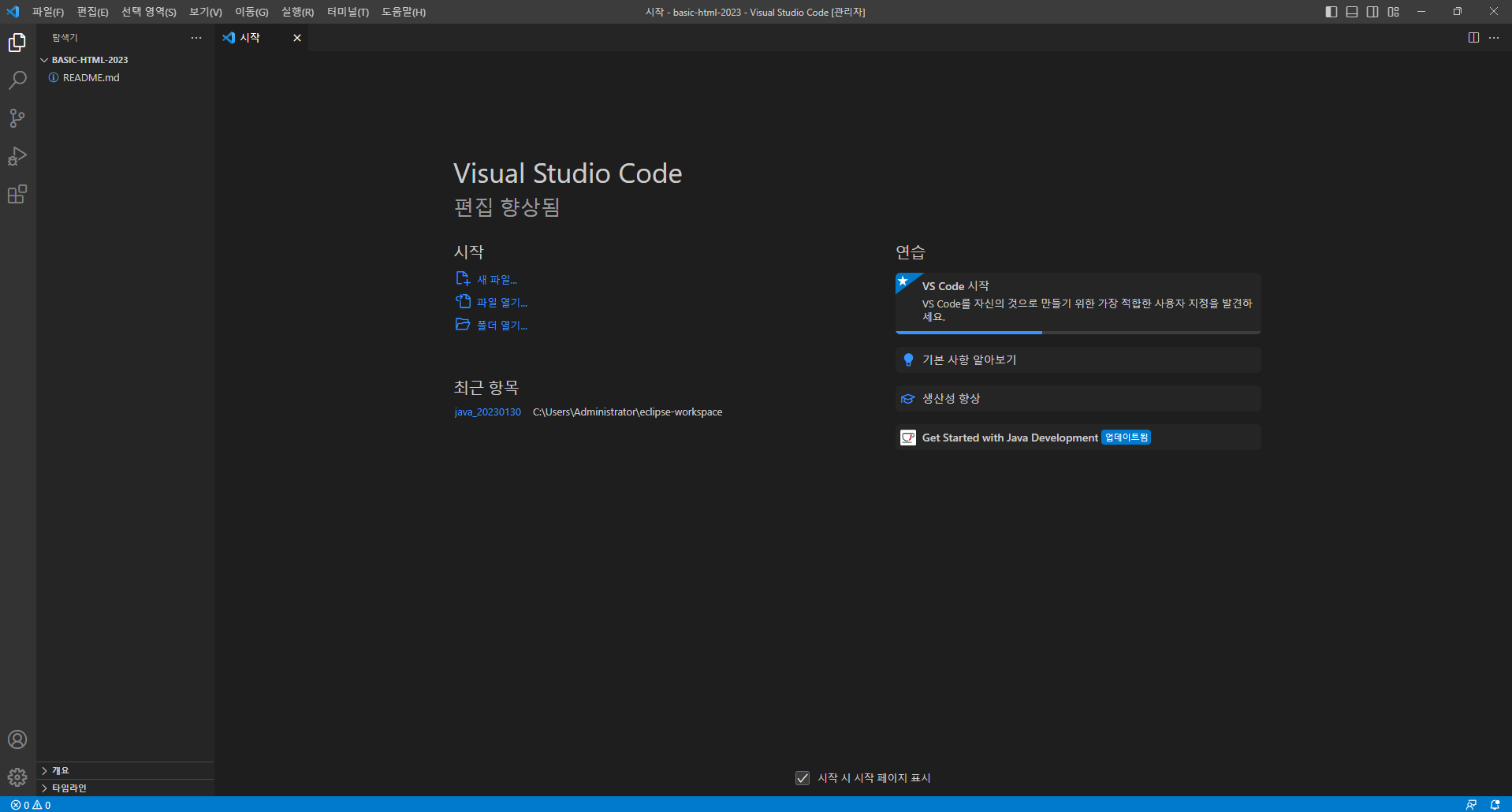The width and height of the screenshot is (1512, 812).
Task: Click the customize layout icon
Action: [x=1394, y=12]
